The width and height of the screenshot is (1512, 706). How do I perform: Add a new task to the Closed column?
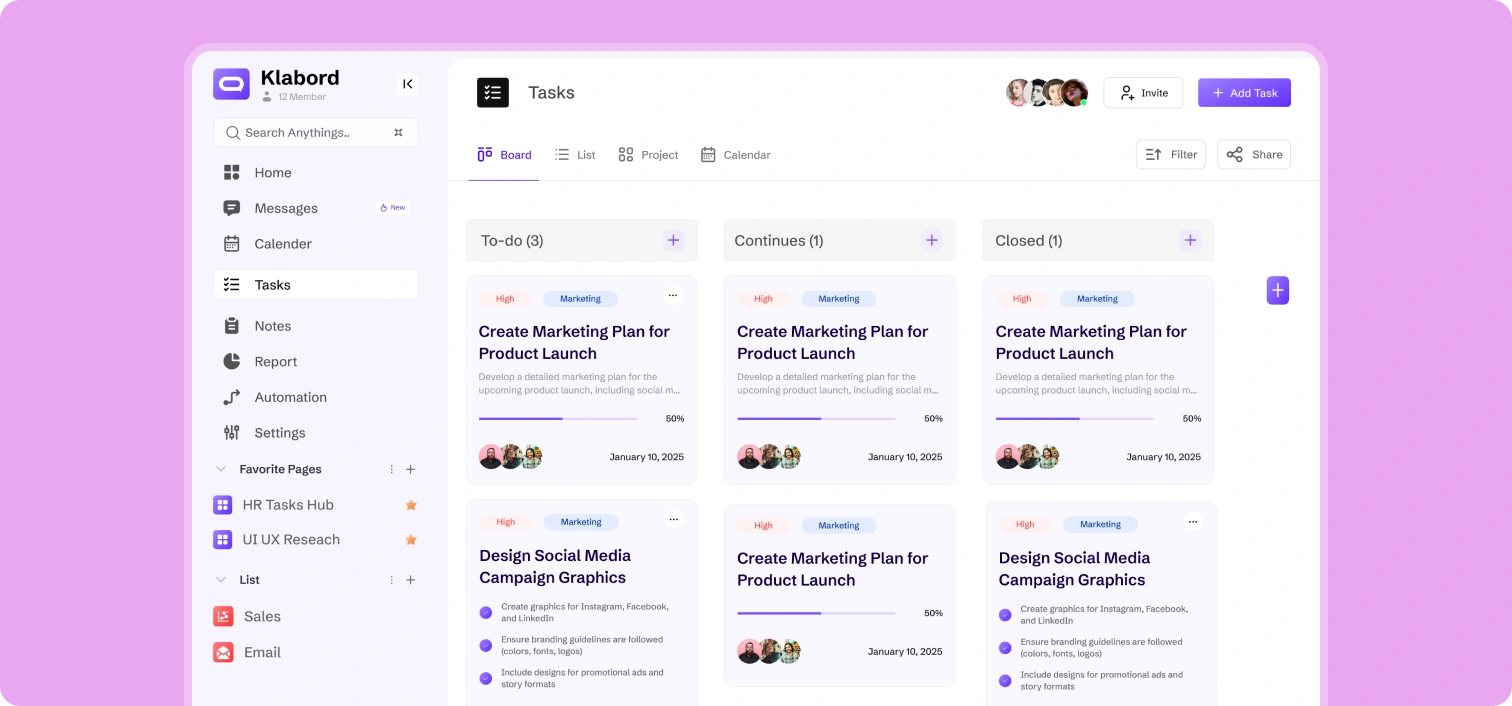pos(1190,240)
